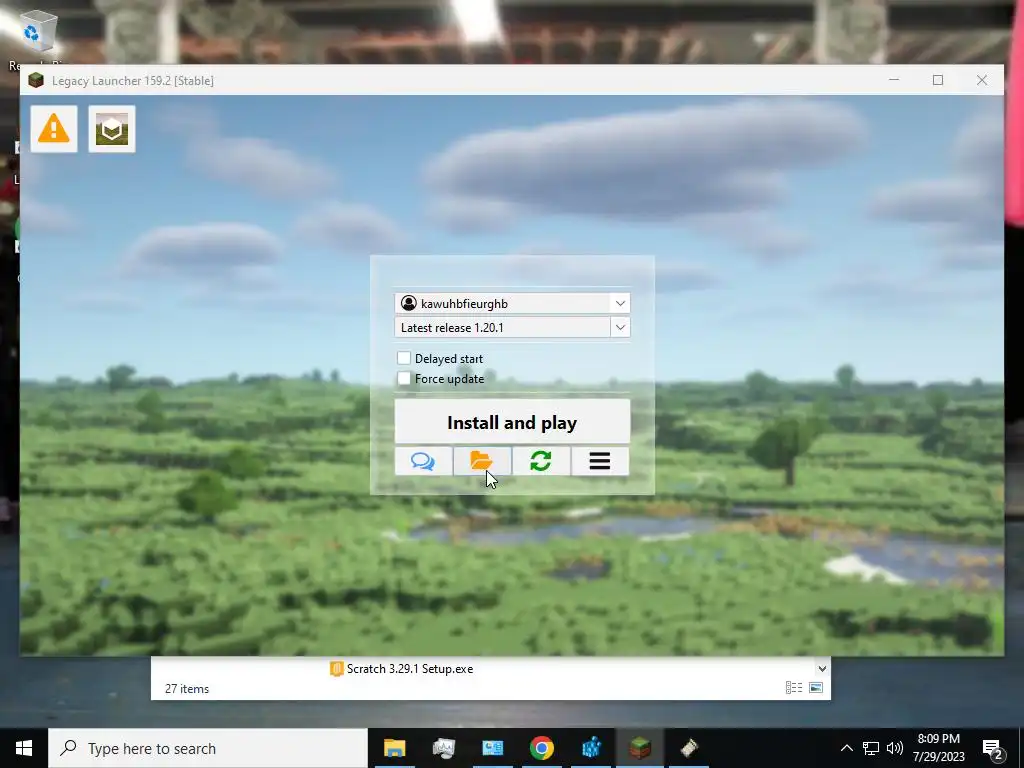Open the volume speaker tray icon
Viewport: 1024px width, 768px height.
pyautogui.click(x=895, y=748)
